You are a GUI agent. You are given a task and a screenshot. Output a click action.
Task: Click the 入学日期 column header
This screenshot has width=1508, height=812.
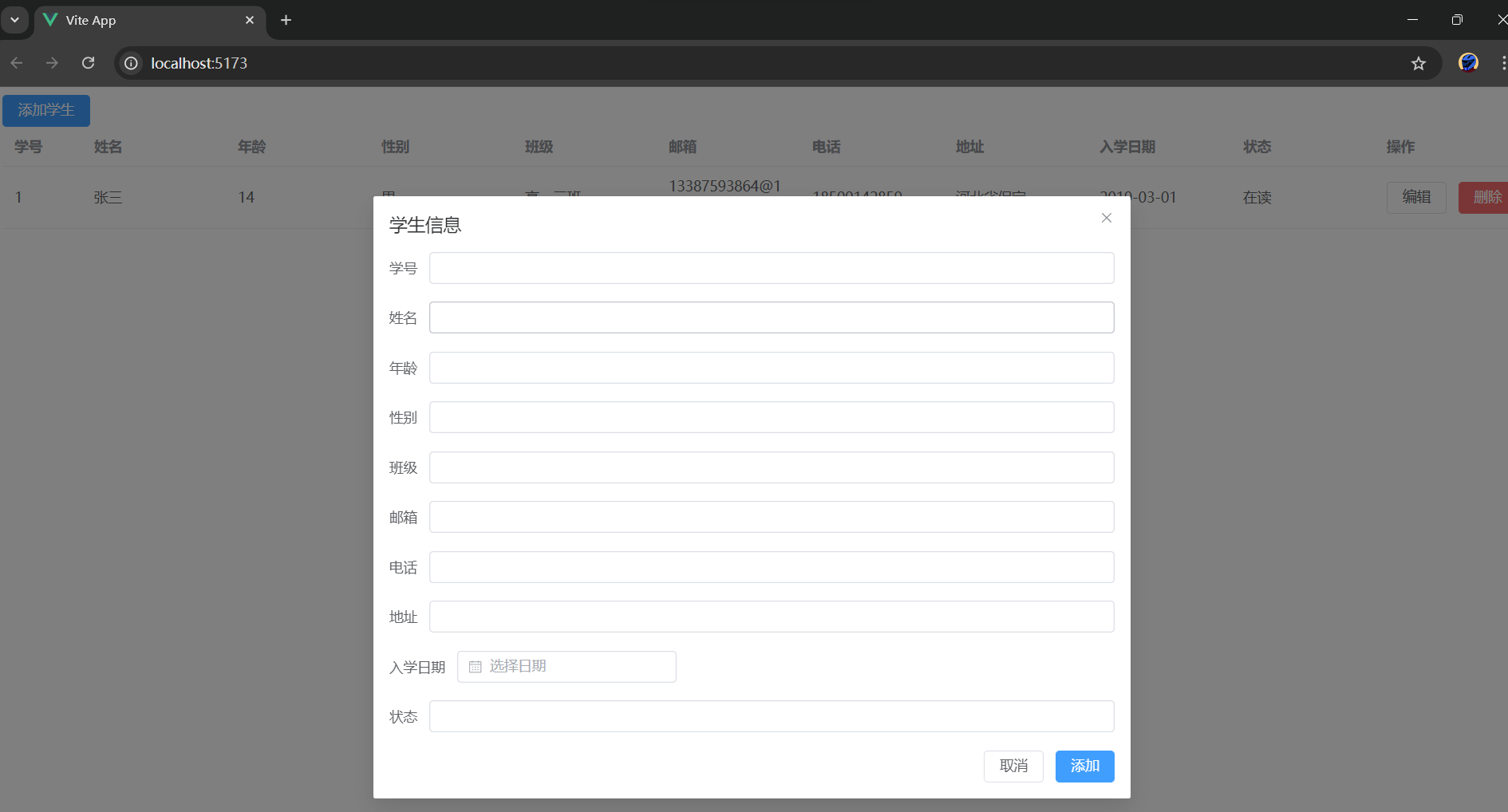[1127, 147]
